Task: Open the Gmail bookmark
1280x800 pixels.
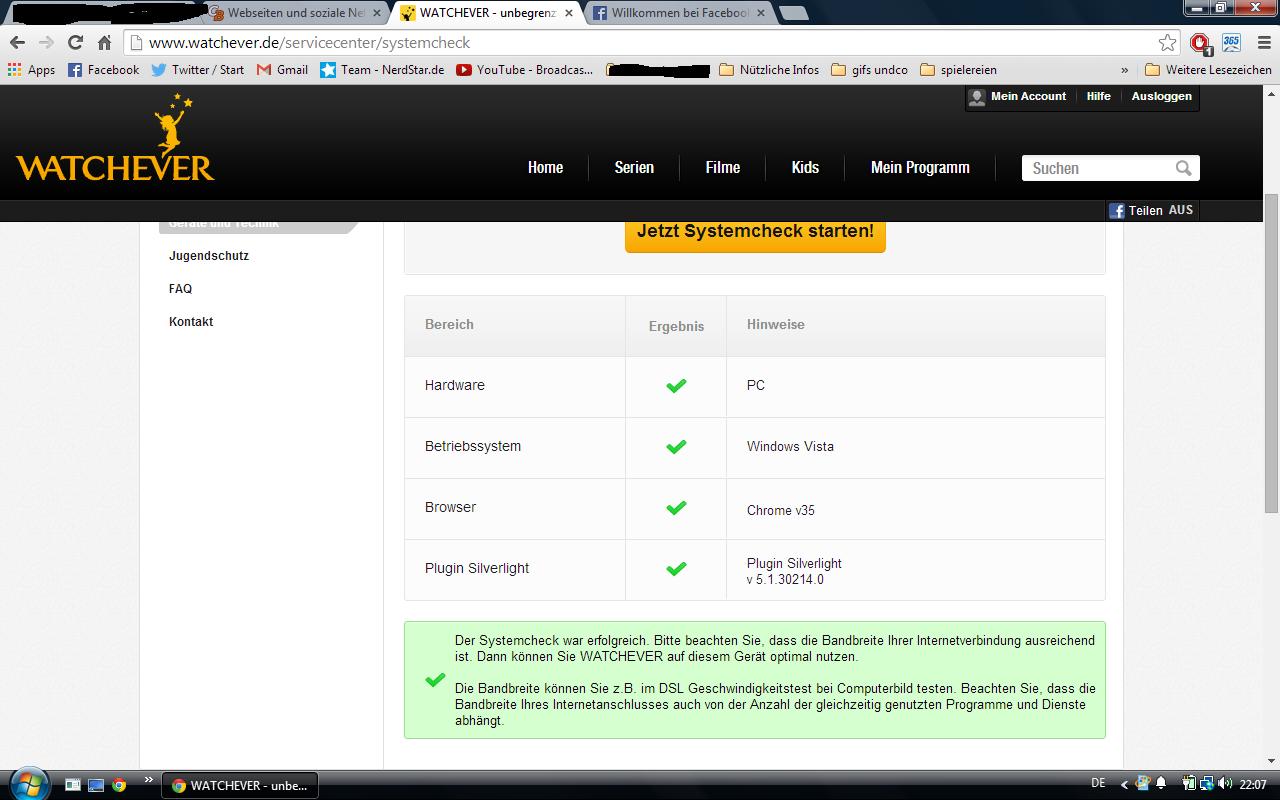Action: coord(282,70)
